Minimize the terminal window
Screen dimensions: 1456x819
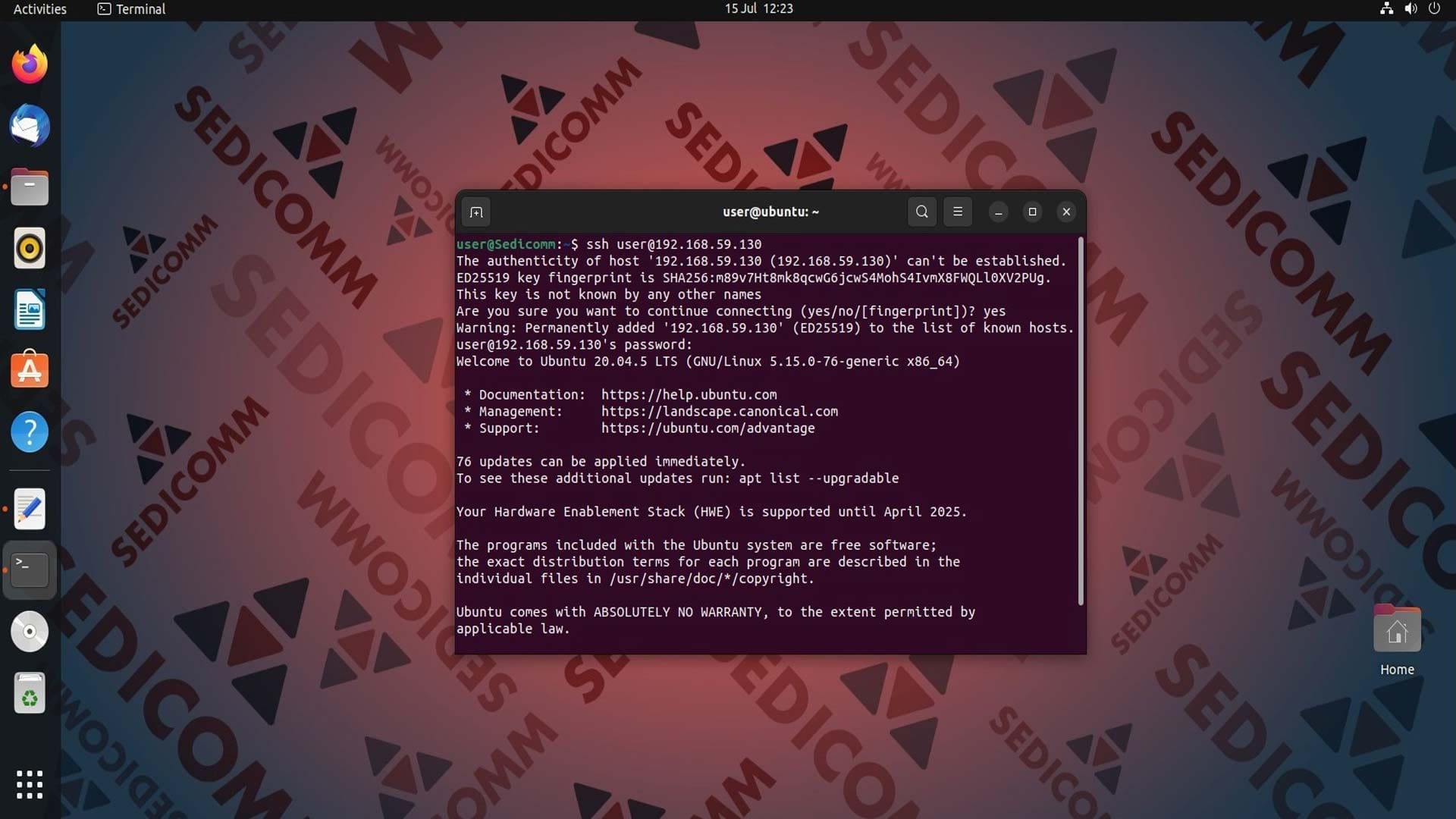999,212
